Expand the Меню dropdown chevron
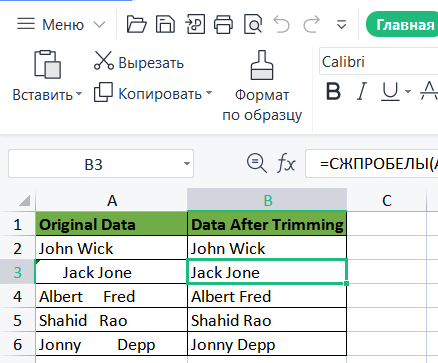This screenshot has width=438, height=363. (x=99, y=25)
